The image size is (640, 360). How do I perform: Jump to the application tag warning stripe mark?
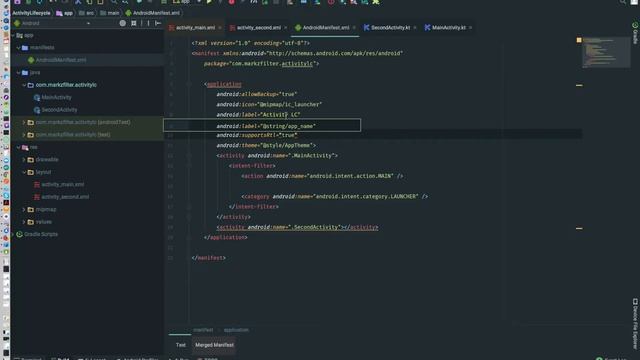point(579,85)
